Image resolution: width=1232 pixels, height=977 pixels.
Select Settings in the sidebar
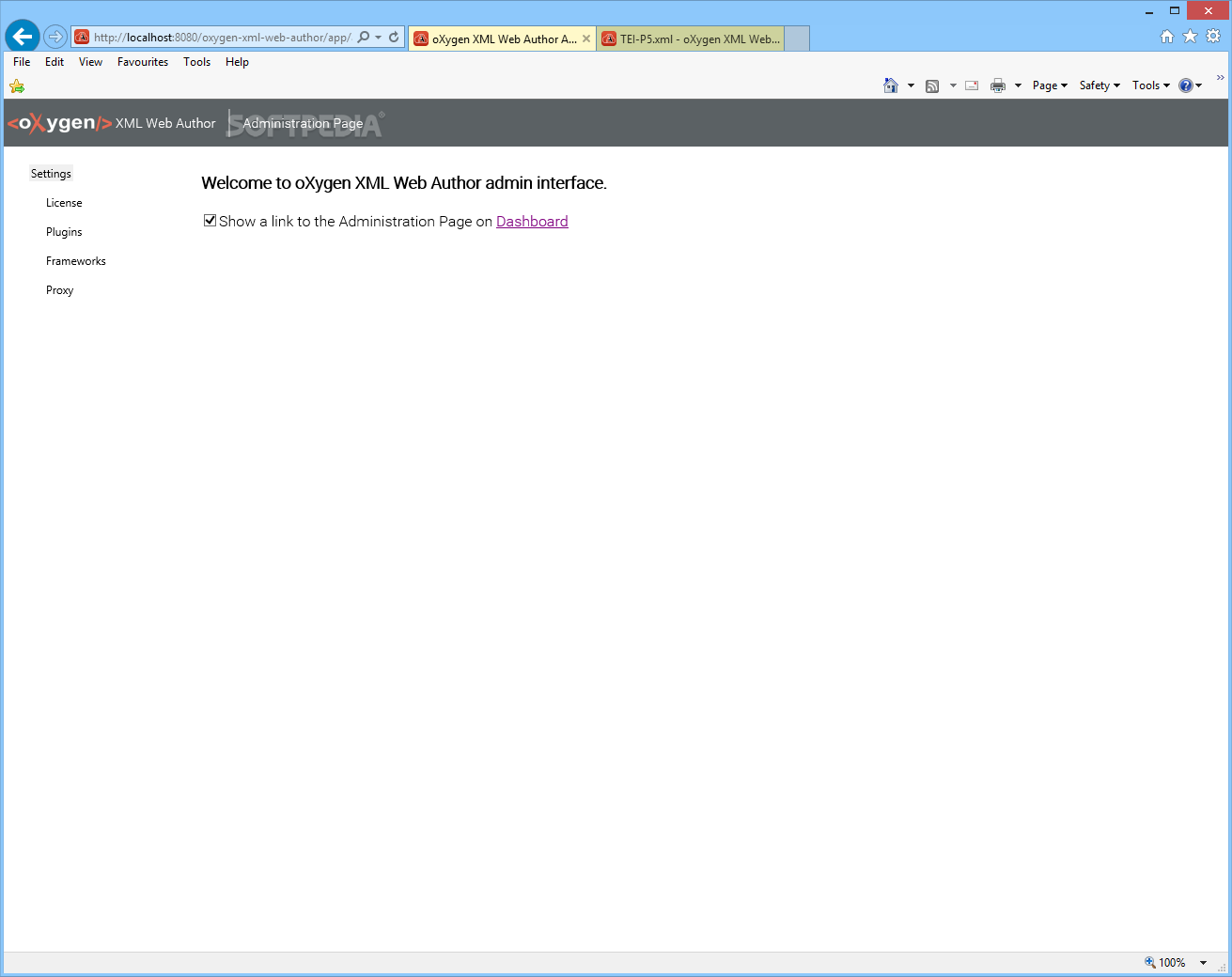coord(51,174)
